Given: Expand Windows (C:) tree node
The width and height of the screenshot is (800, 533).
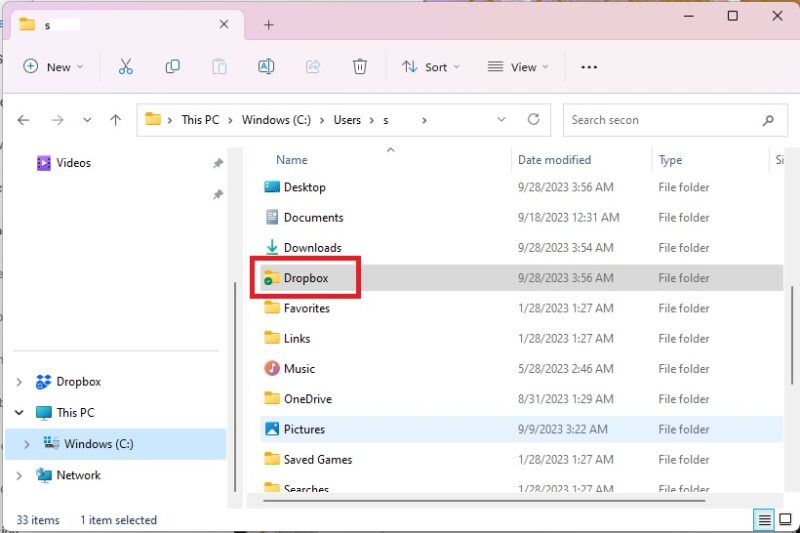Looking at the screenshot, I should click(x=27, y=444).
